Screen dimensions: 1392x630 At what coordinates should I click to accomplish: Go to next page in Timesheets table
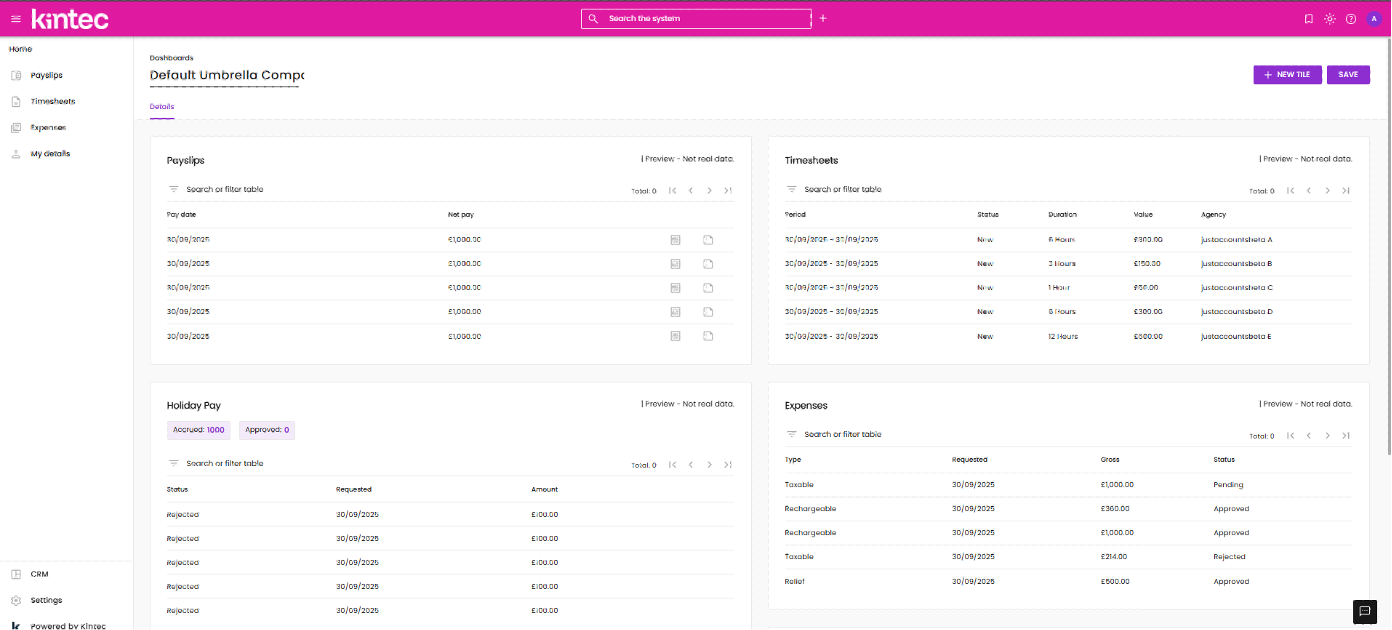click(x=1328, y=191)
